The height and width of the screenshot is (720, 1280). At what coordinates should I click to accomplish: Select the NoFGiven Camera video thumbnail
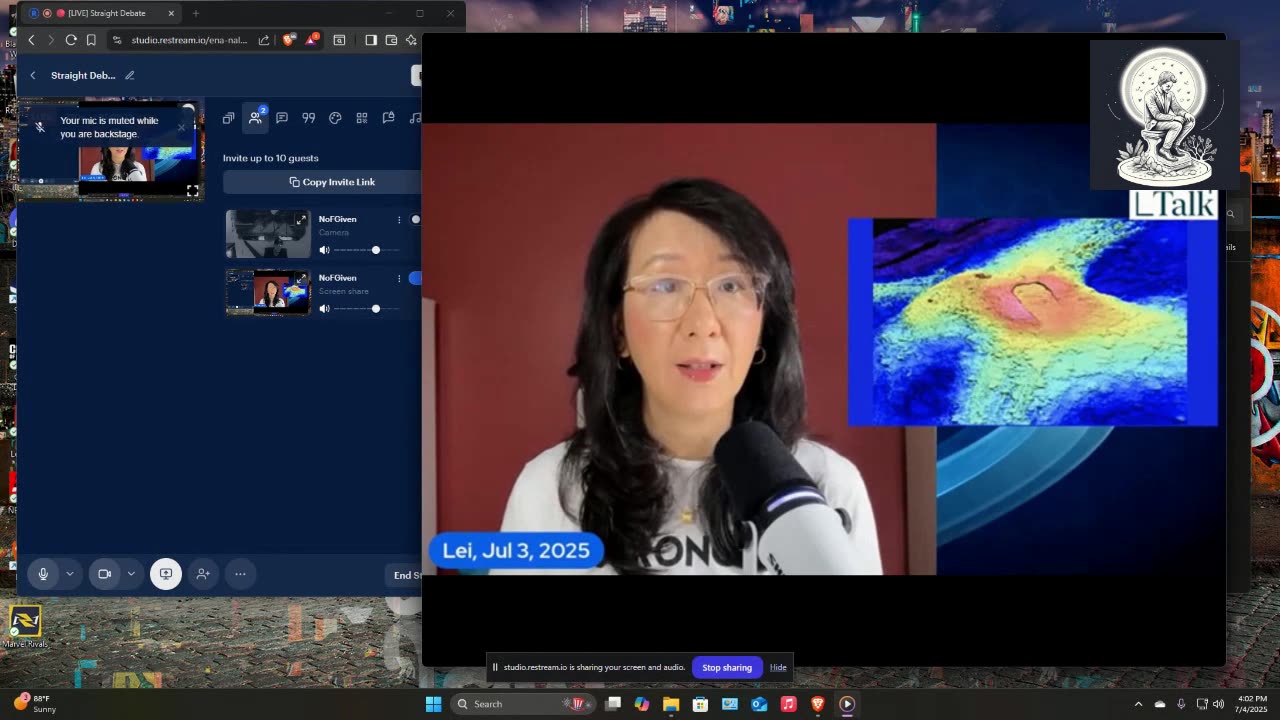pos(268,234)
